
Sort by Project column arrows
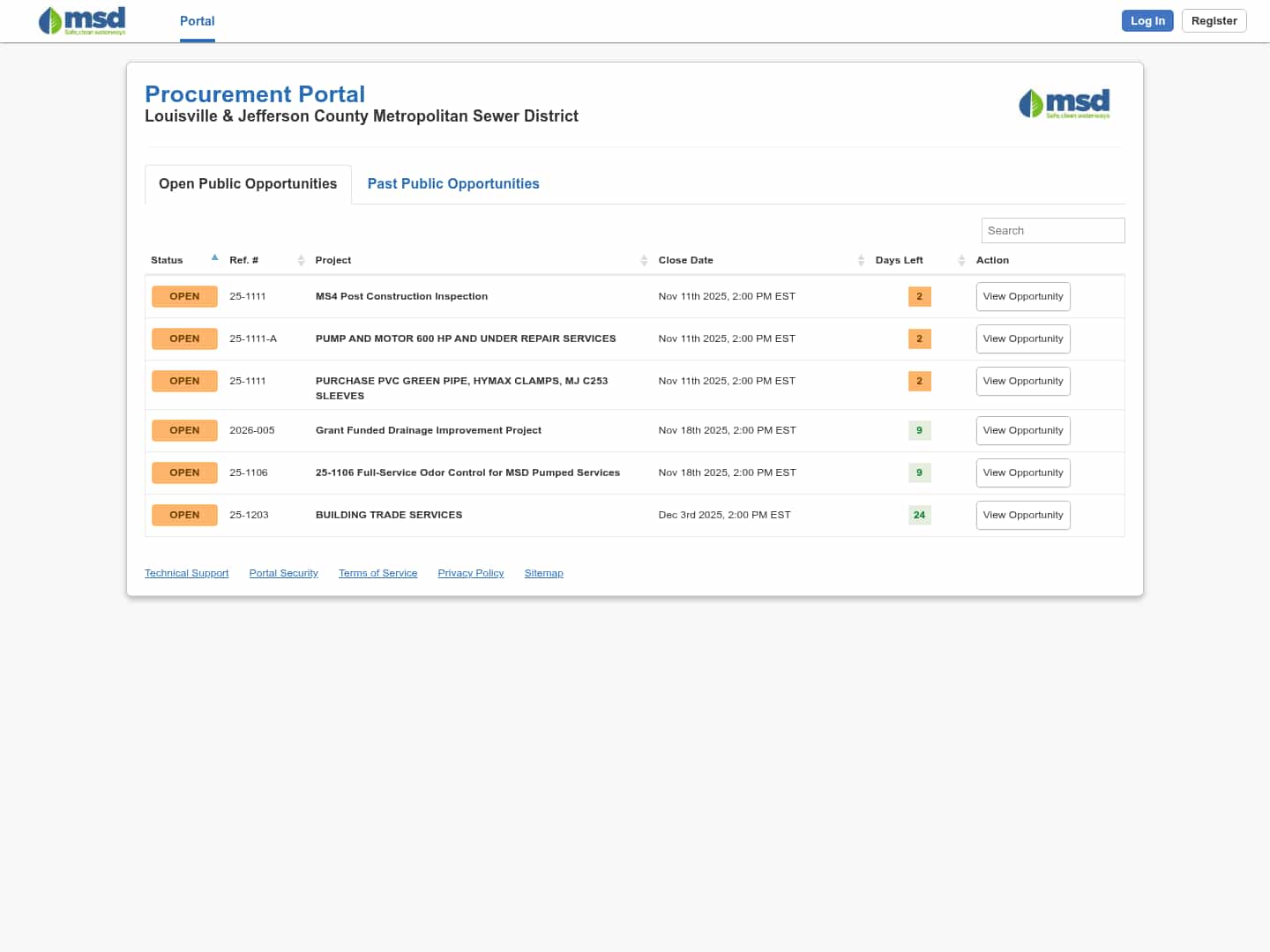click(644, 260)
